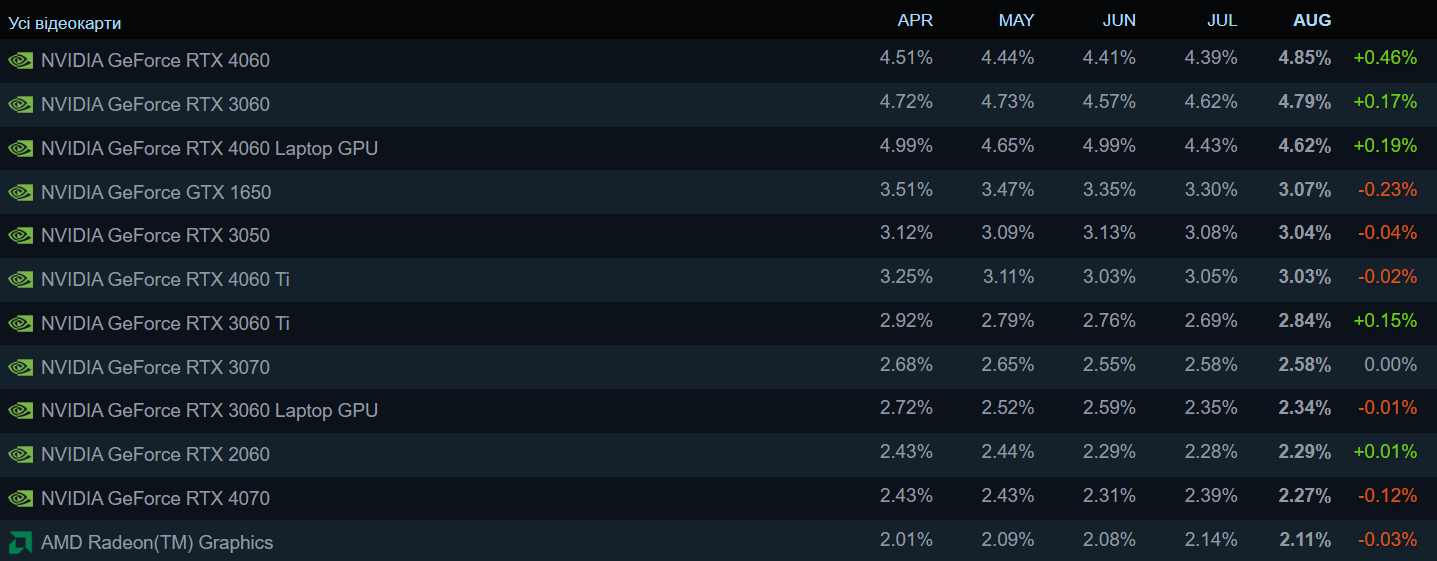Click the NVIDIA icon next to RTX 3060

tap(20, 104)
